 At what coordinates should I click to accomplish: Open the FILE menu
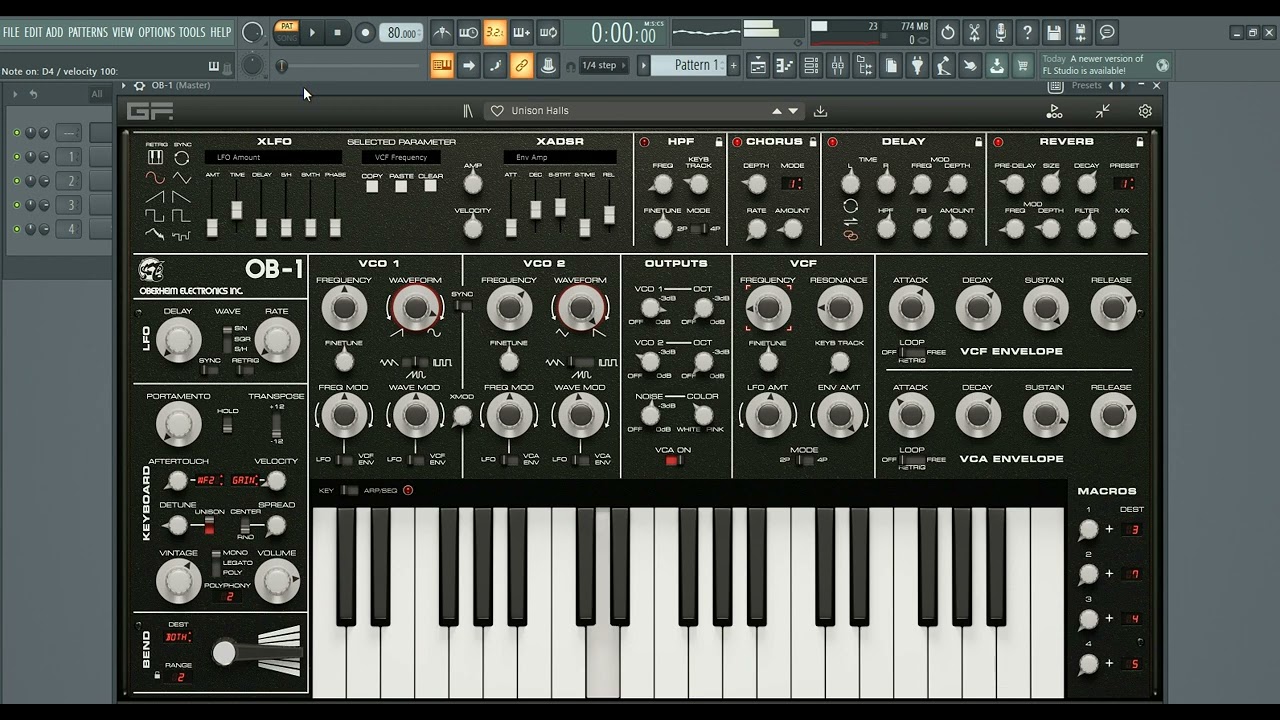tap(11, 32)
